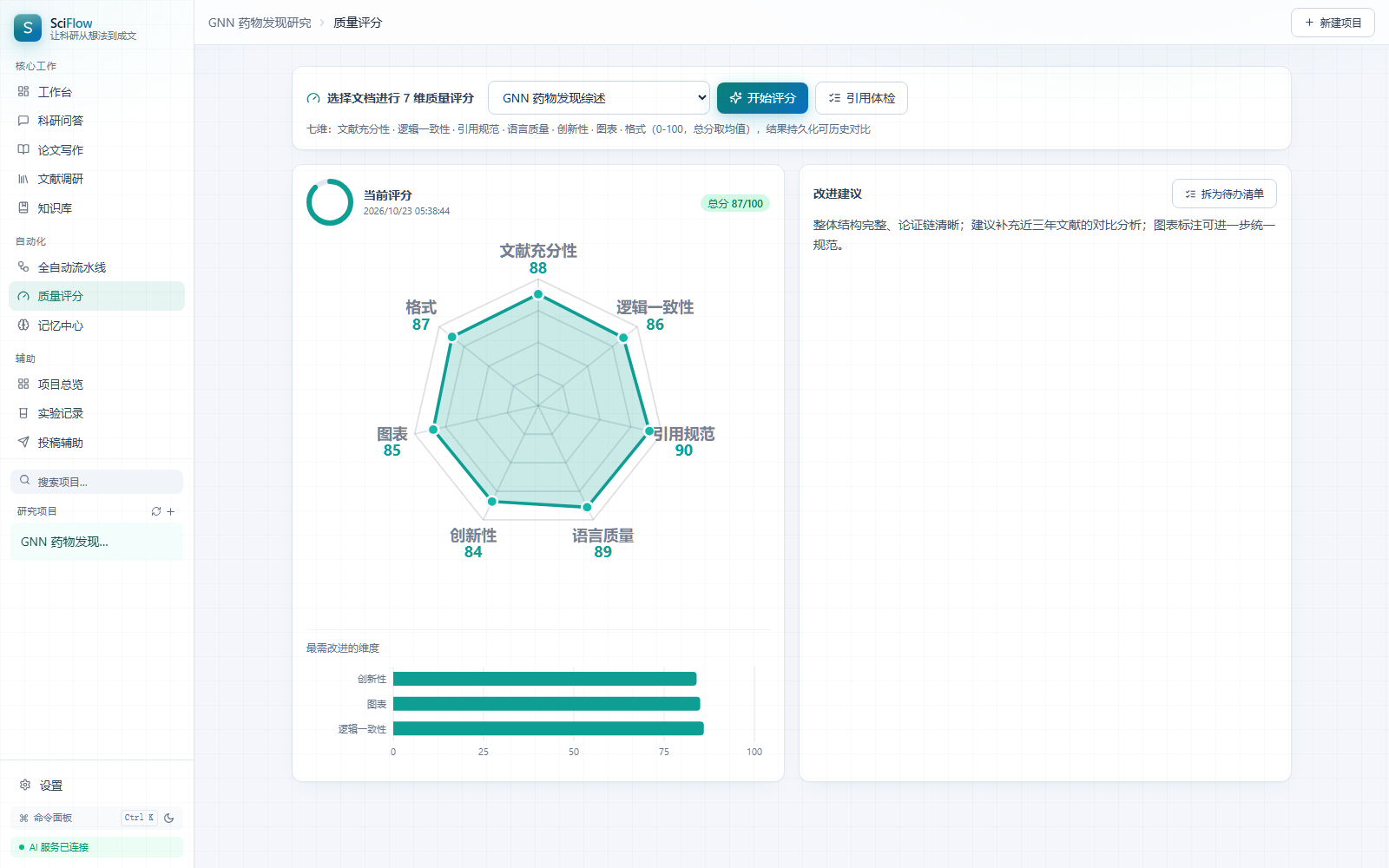Open the 文献调研 library icon

click(23, 179)
